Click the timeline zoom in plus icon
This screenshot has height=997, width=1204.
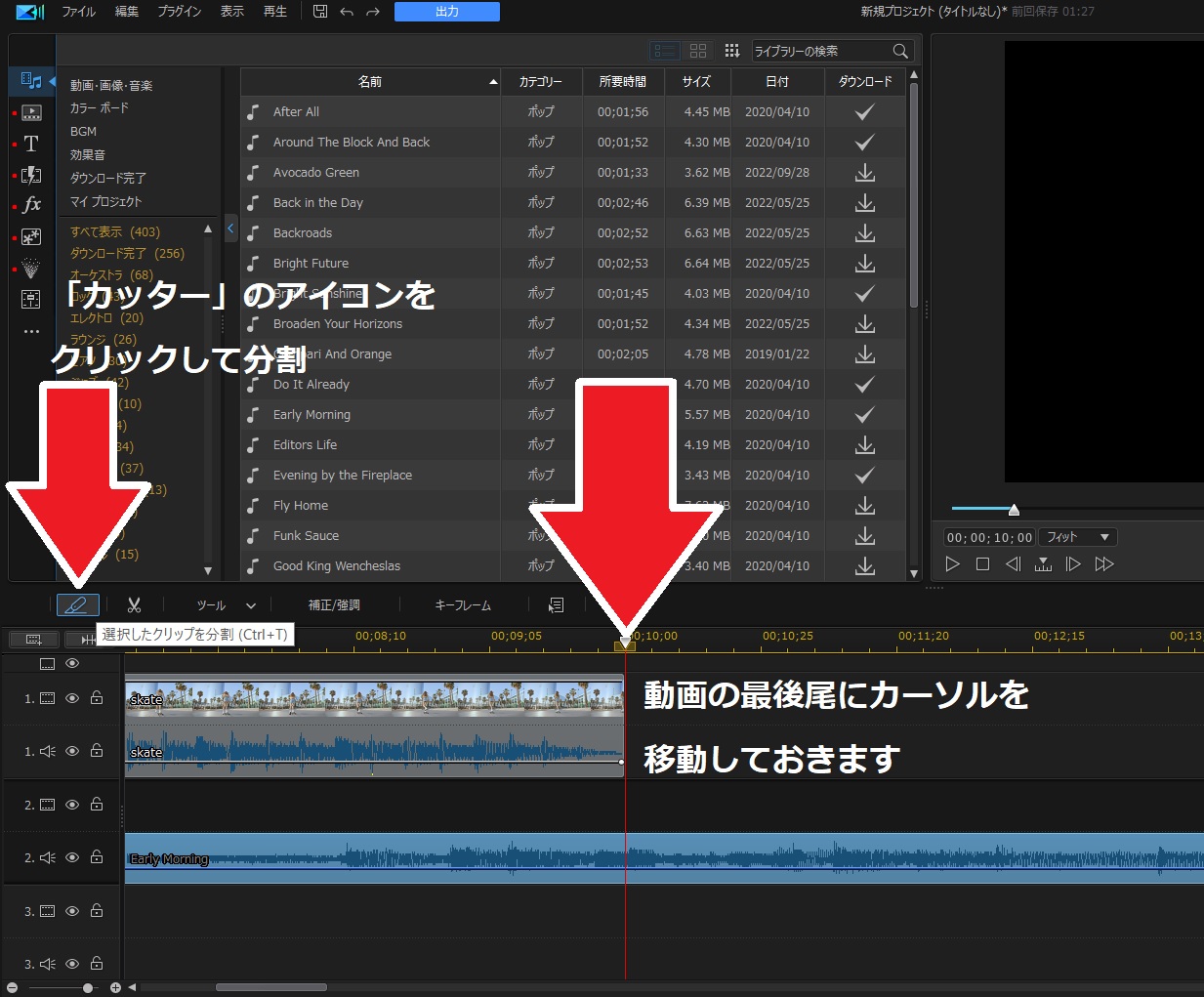pos(115,988)
